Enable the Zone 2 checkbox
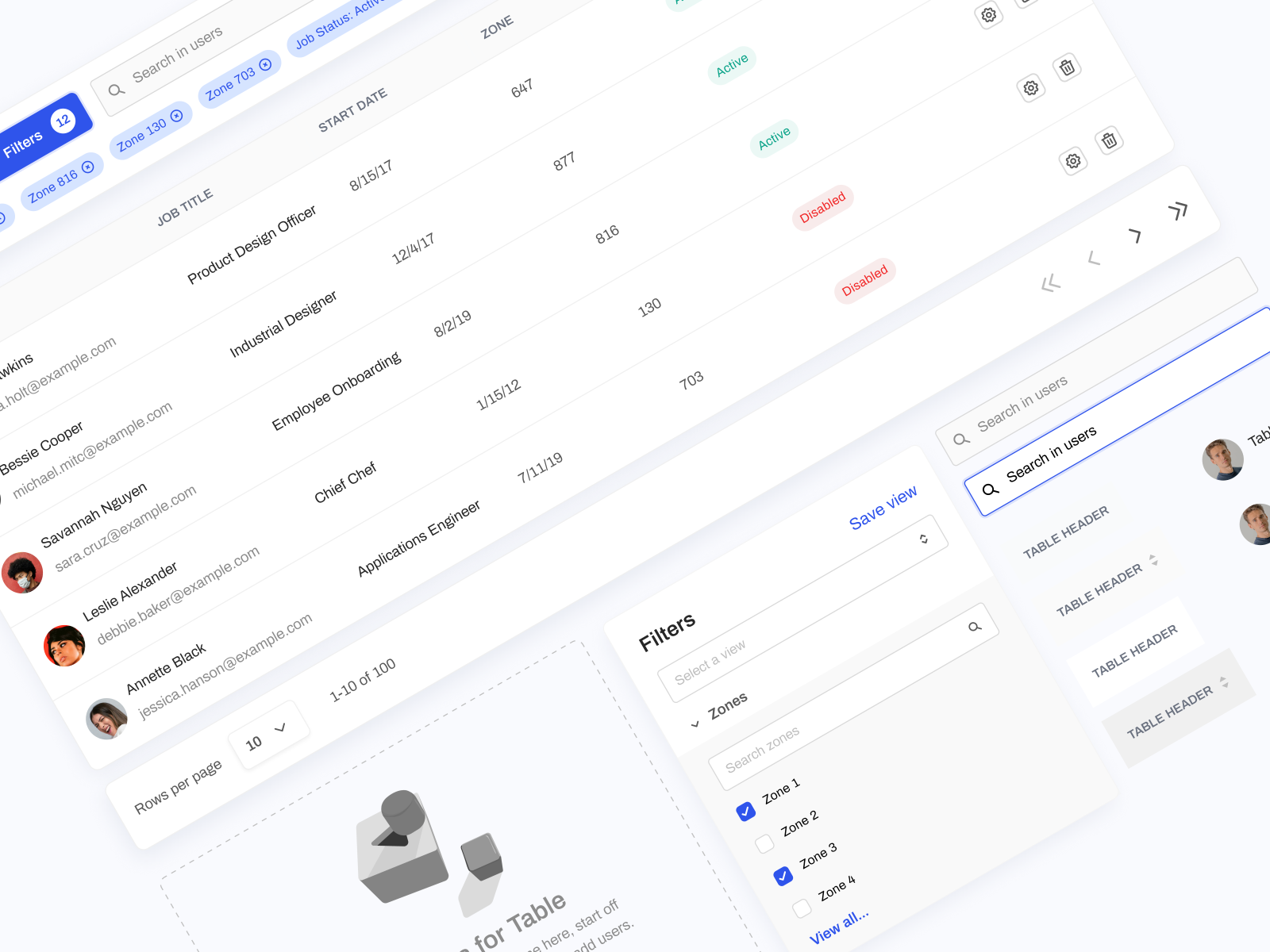1270x952 pixels. (x=764, y=844)
